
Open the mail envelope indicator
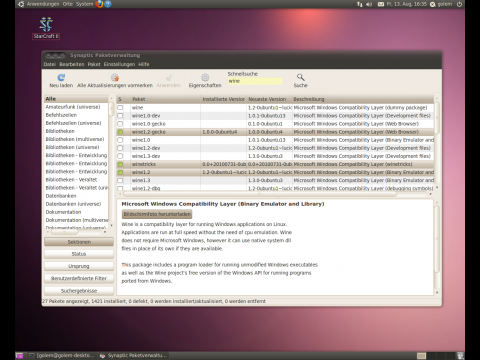381,4
